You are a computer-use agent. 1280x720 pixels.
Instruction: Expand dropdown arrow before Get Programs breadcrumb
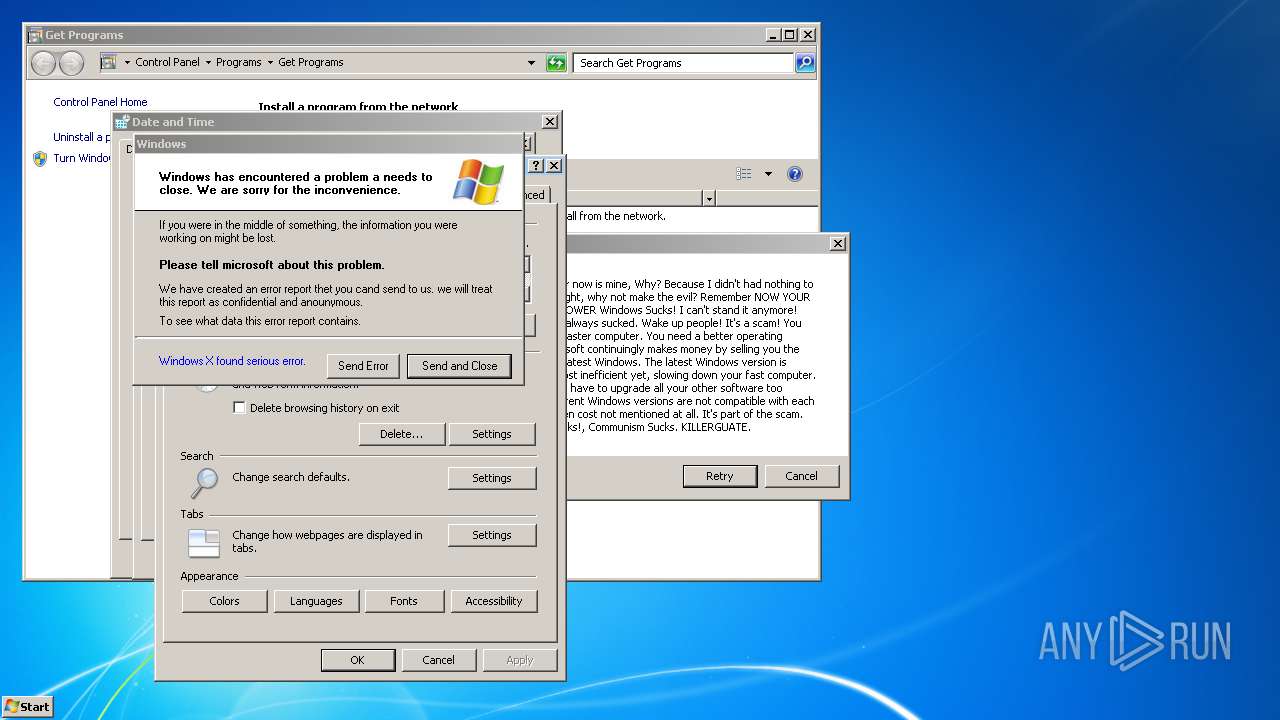click(x=270, y=62)
